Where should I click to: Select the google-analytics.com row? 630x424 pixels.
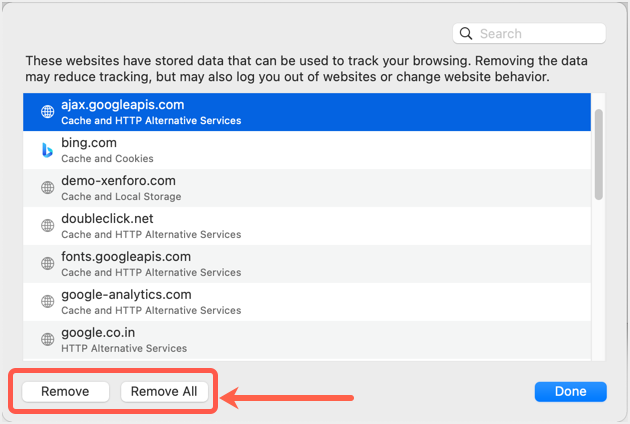(307, 302)
